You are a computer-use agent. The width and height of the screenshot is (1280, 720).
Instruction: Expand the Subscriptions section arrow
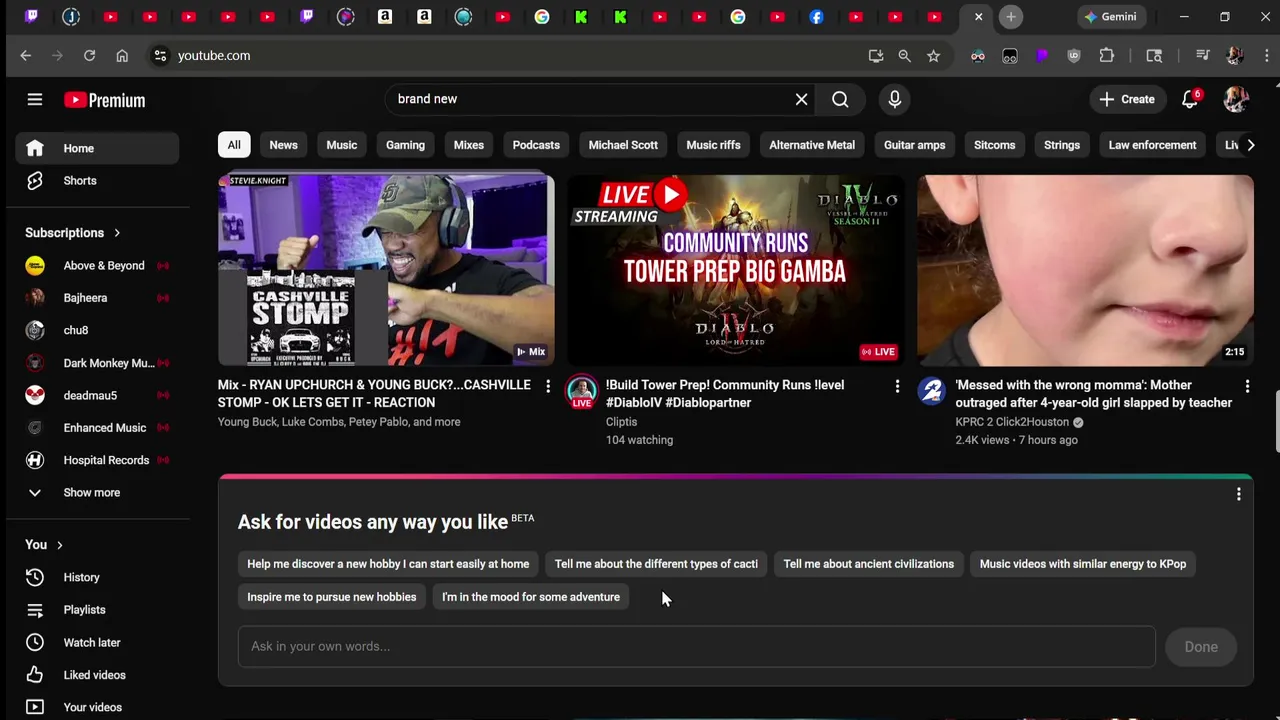117,233
